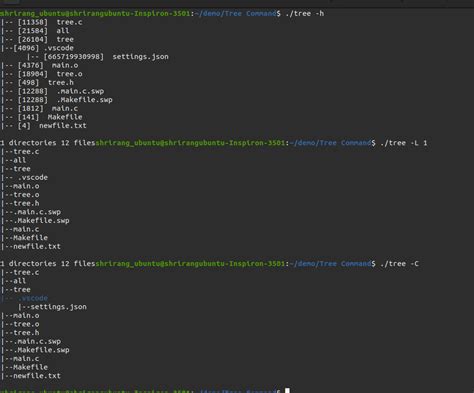Select the "[21584] all" line
This screenshot has height=393, width=474.
click(35, 31)
